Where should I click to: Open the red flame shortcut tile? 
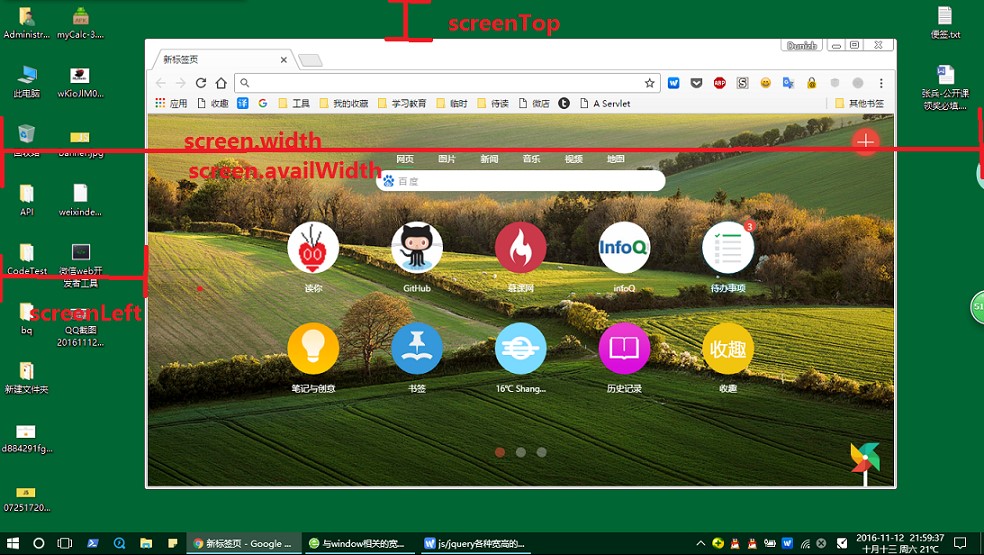[x=520, y=247]
